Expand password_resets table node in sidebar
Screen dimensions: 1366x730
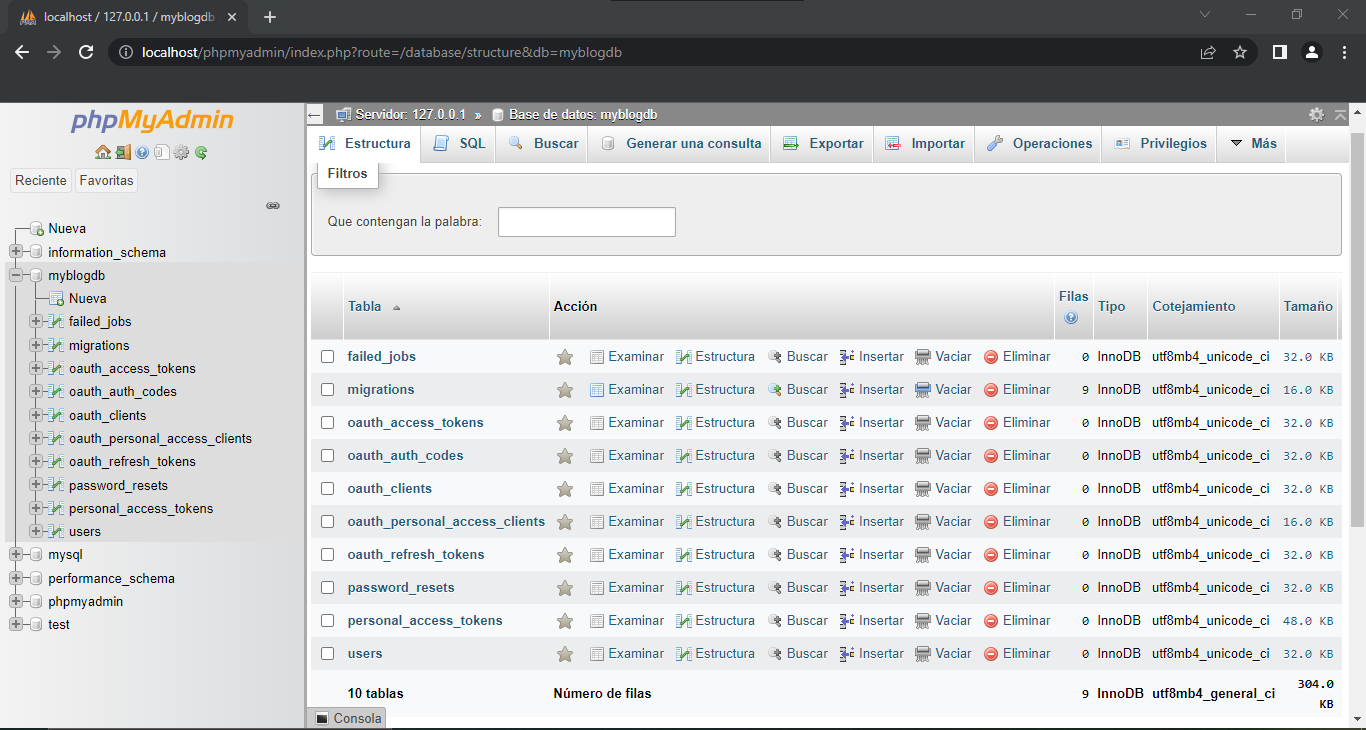point(37,485)
